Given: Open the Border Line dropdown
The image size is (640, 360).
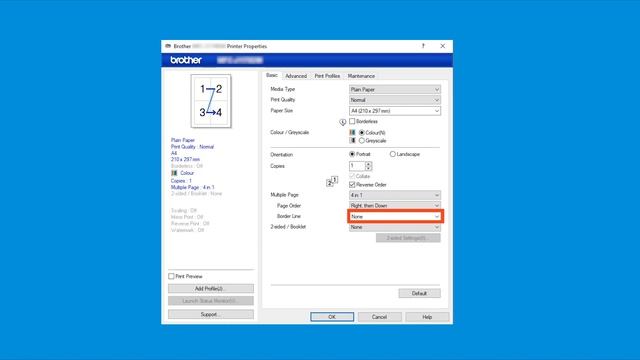Looking at the screenshot, I should pos(395,216).
